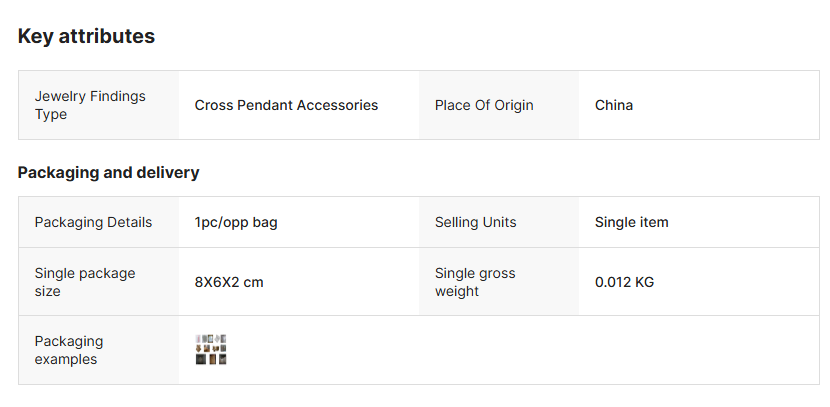The width and height of the screenshot is (830, 407).
Task: Select the Place Of Origin label
Action: click(484, 105)
